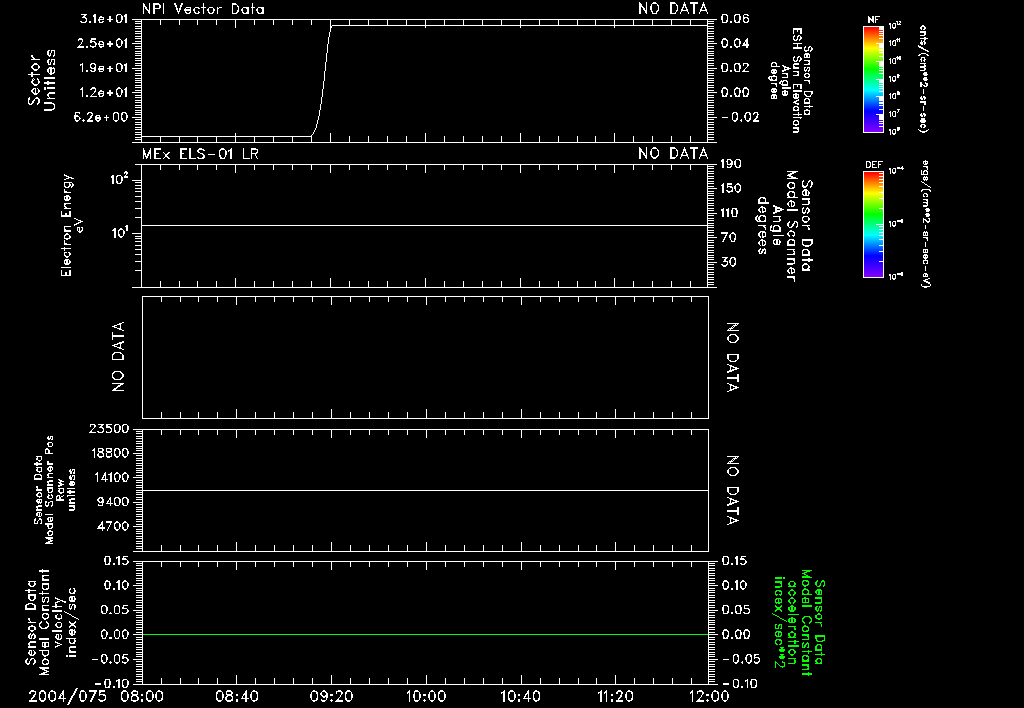
Task: Click the '30' Scanner Angle tick
Action: 728,262
